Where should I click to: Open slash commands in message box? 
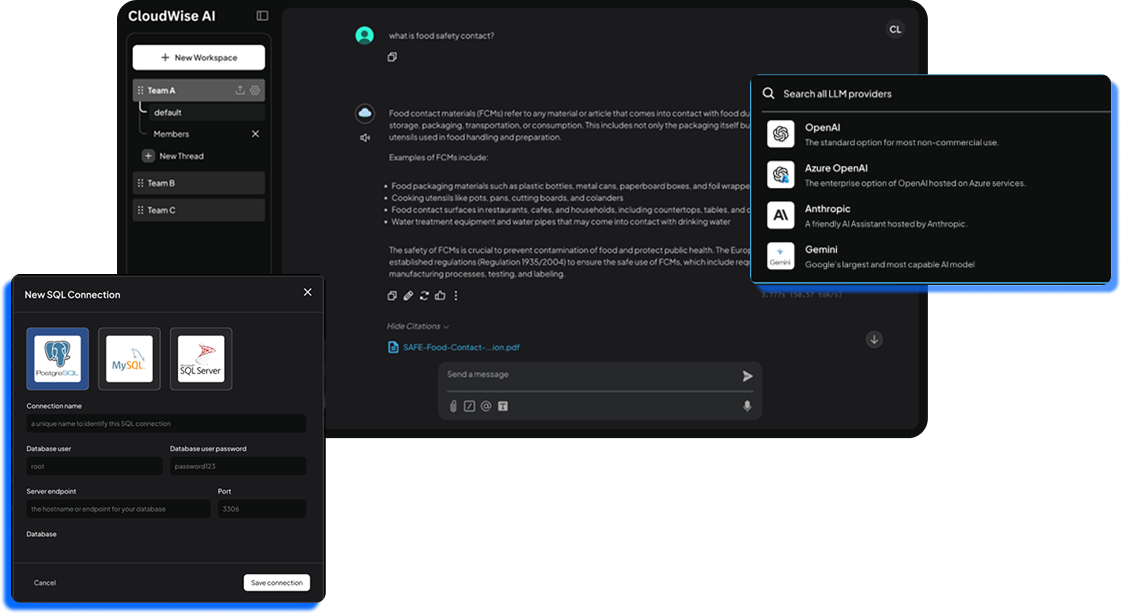click(469, 406)
